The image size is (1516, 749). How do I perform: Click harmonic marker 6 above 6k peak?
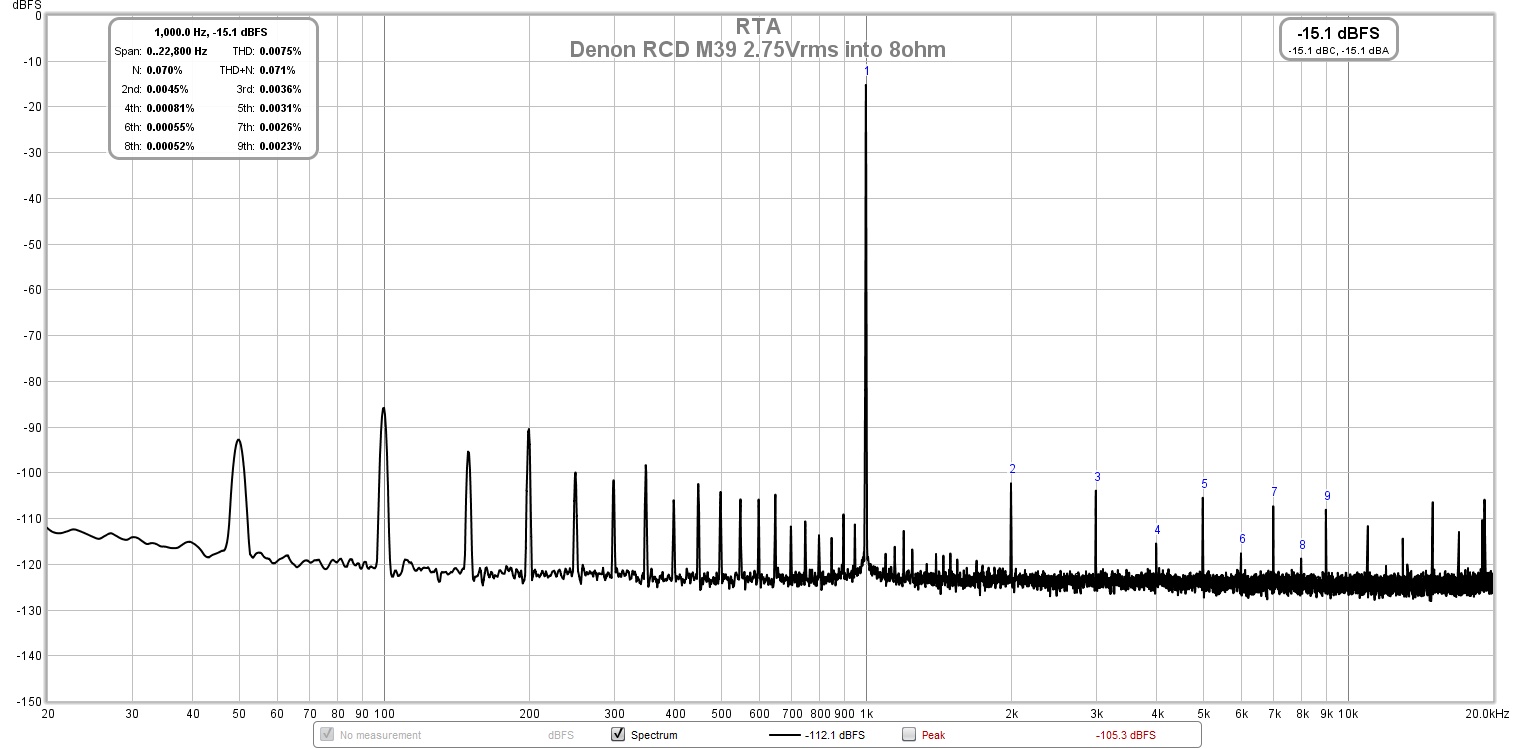(1242, 539)
